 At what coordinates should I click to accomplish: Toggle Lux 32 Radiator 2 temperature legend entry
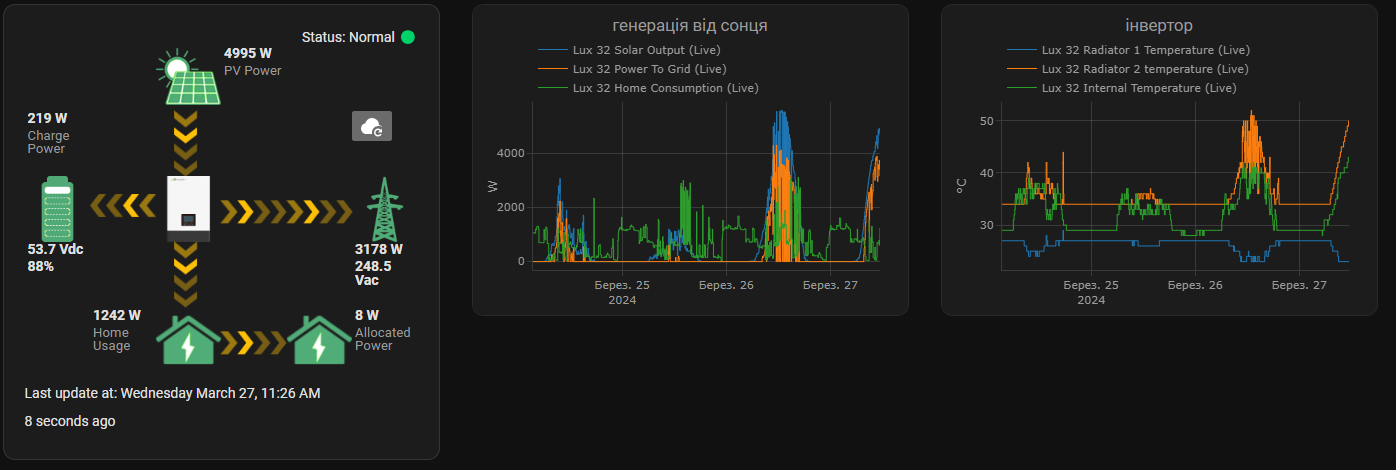click(1127, 69)
